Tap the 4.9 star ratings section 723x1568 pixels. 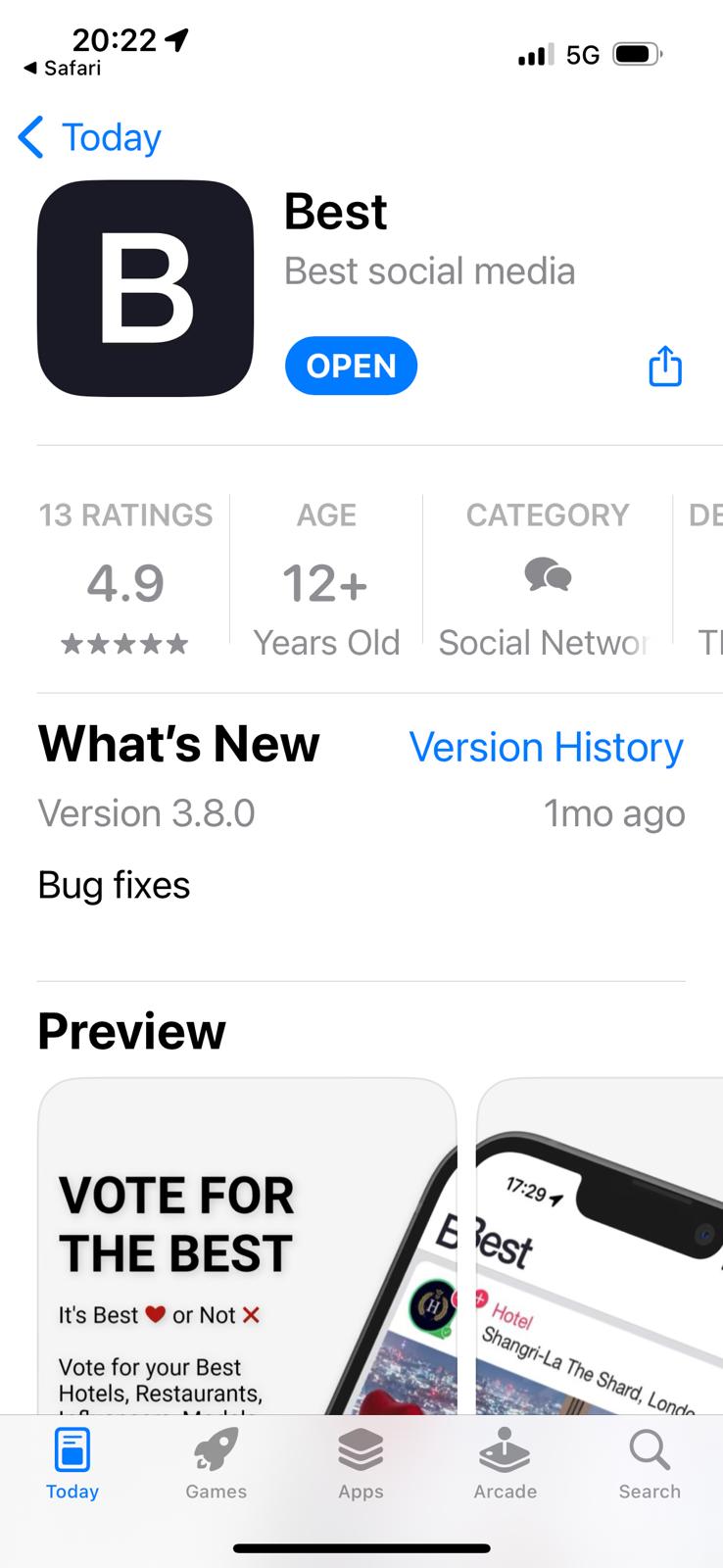coord(125,585)
